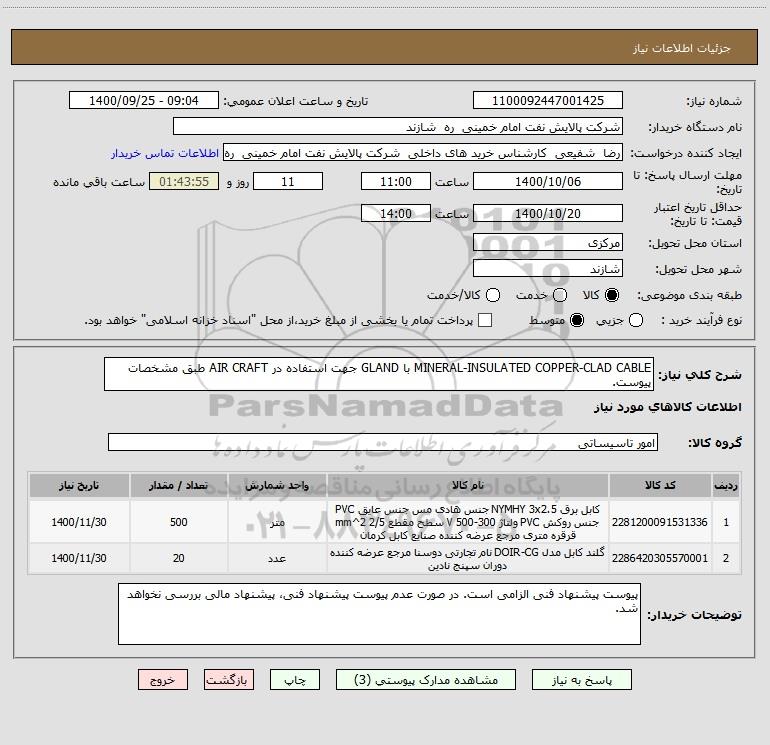Open مشاهده مدارک پیوستی (3) button
The height and width of the screenshot is (745, 770).
coord(426,680)
